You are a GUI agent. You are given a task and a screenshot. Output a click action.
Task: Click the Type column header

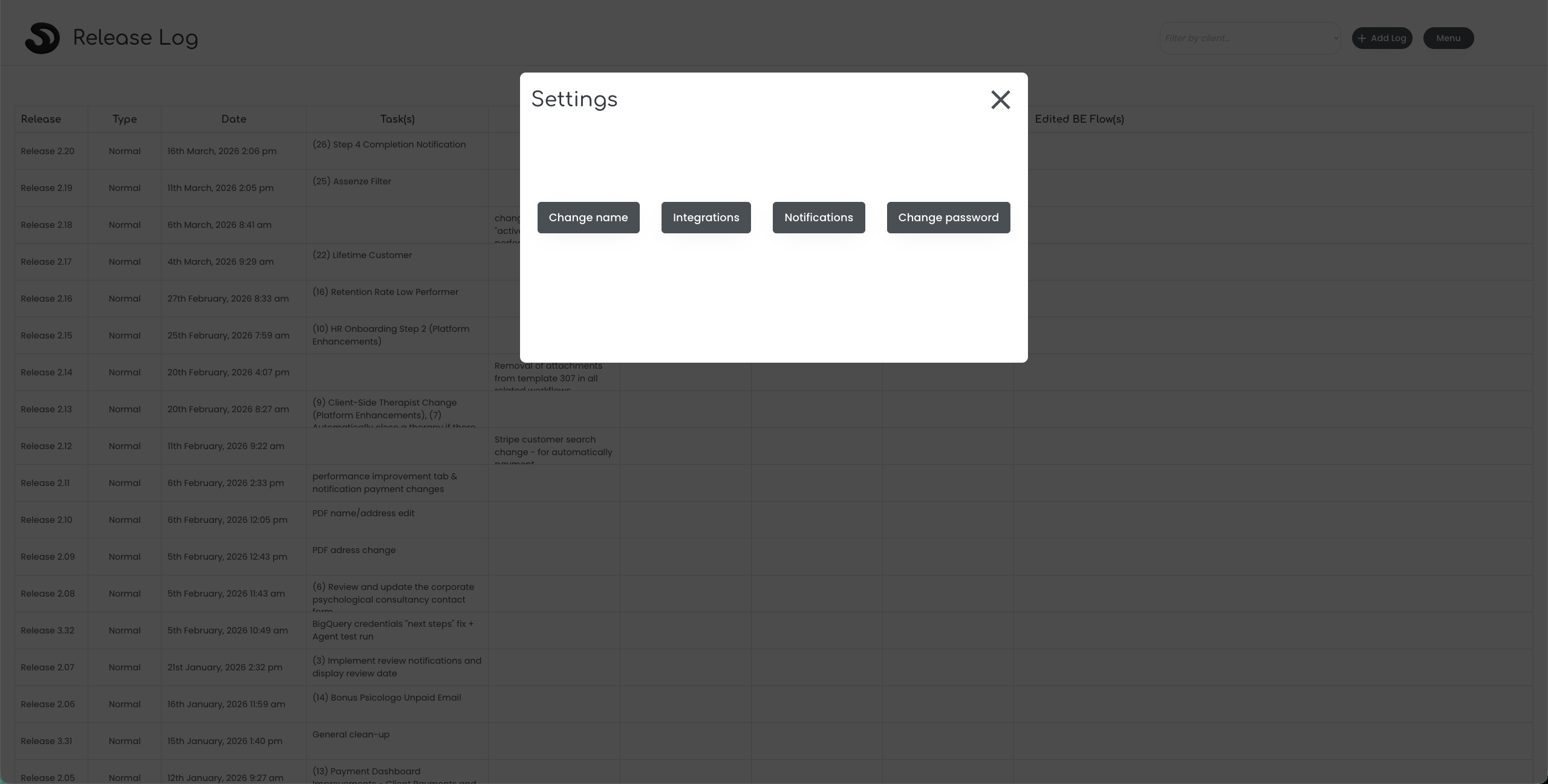(x=124, y=118)
